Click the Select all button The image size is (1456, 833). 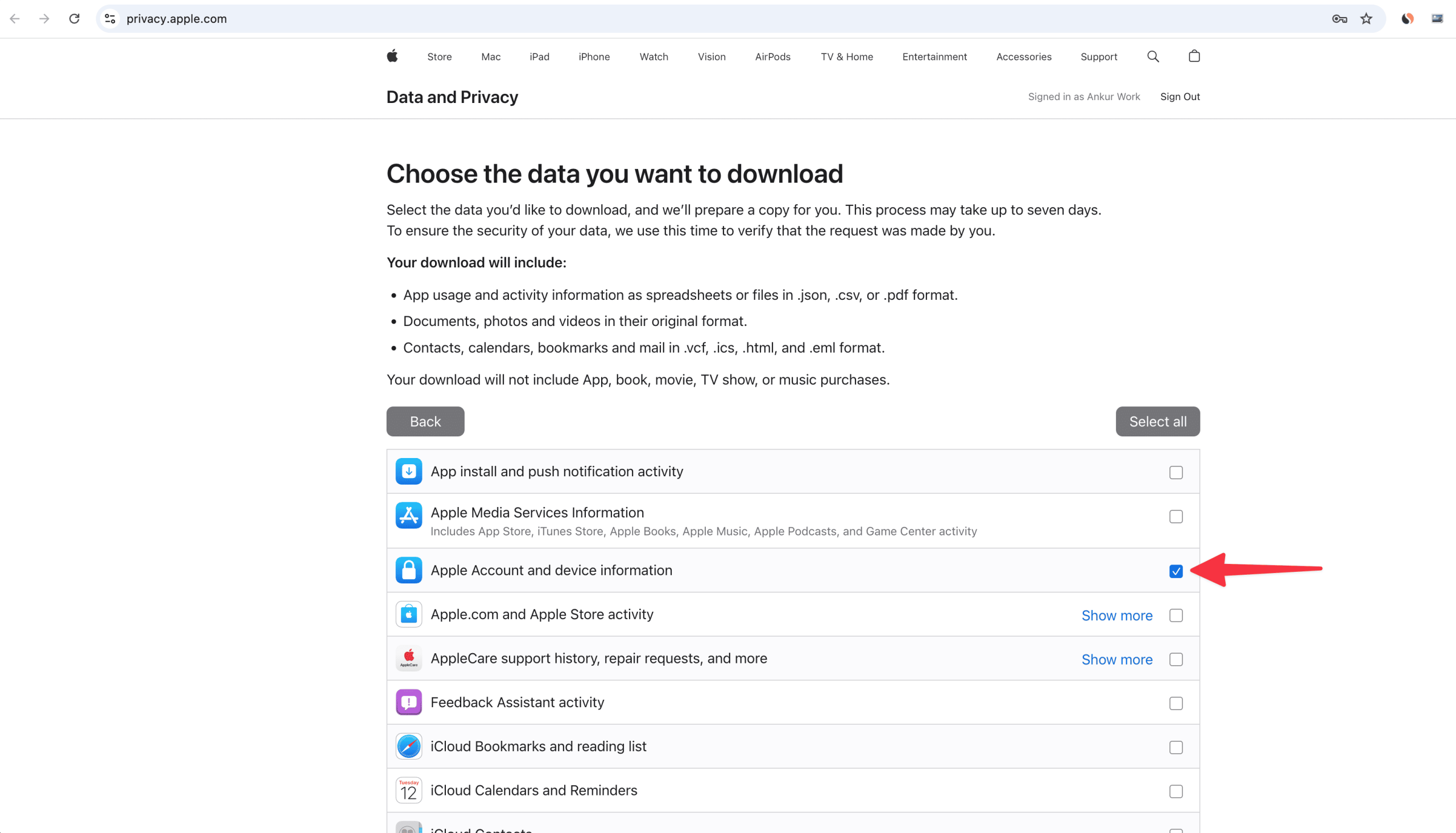pos(1157,421)
